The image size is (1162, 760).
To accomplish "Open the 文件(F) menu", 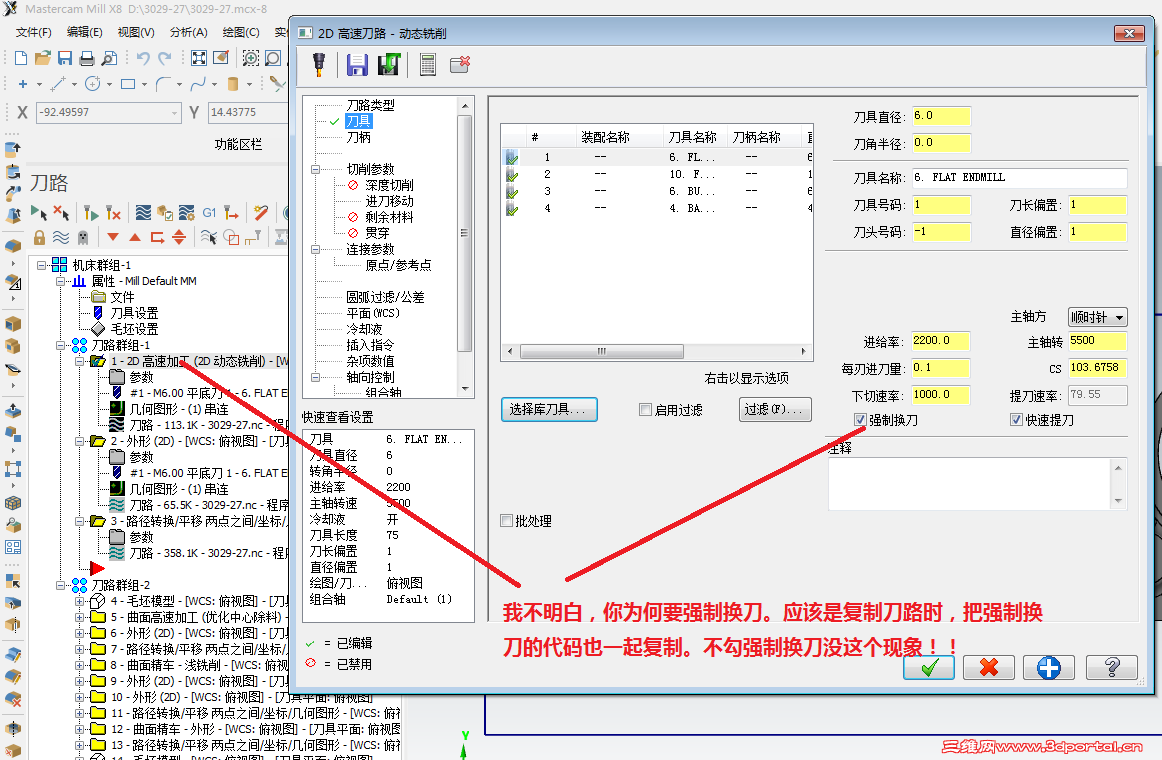I will 34,32.
